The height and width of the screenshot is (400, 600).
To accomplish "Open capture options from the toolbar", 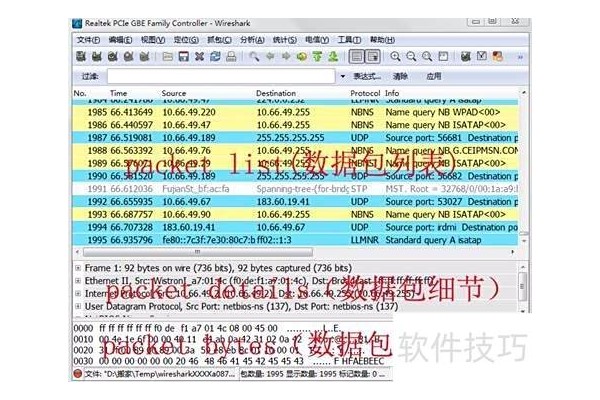I will [96, 57].
